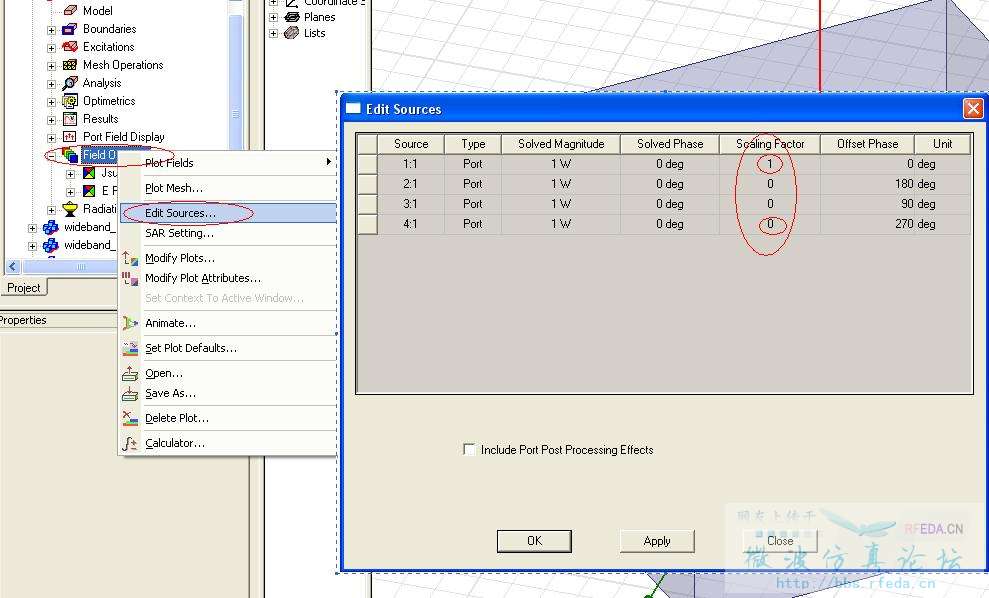Click Apply in Edit Sources dialog
The width and height of the screenshot is (989, 598).
click(657, 541)
